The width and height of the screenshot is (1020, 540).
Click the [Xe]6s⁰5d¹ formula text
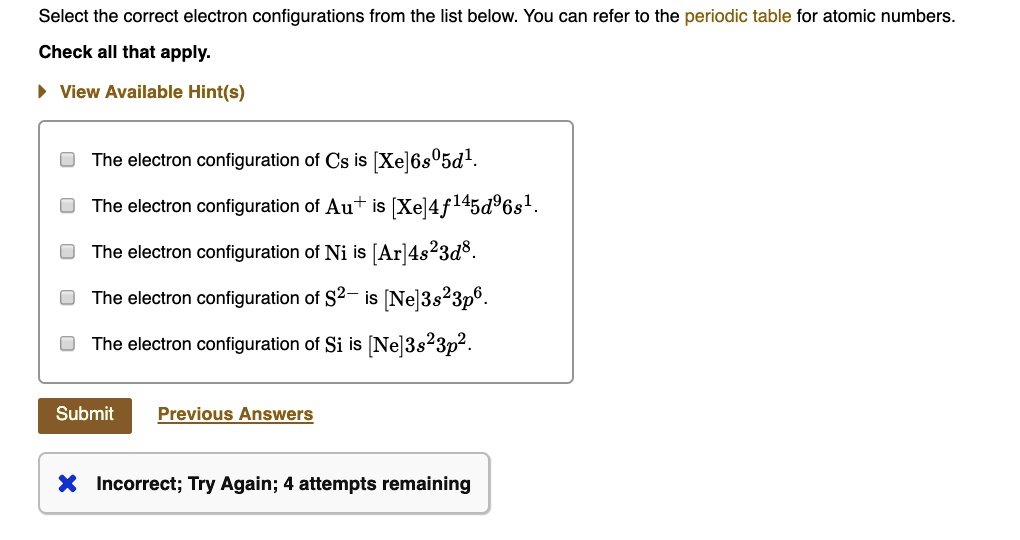pyautogui.click(x=425, y=160)
